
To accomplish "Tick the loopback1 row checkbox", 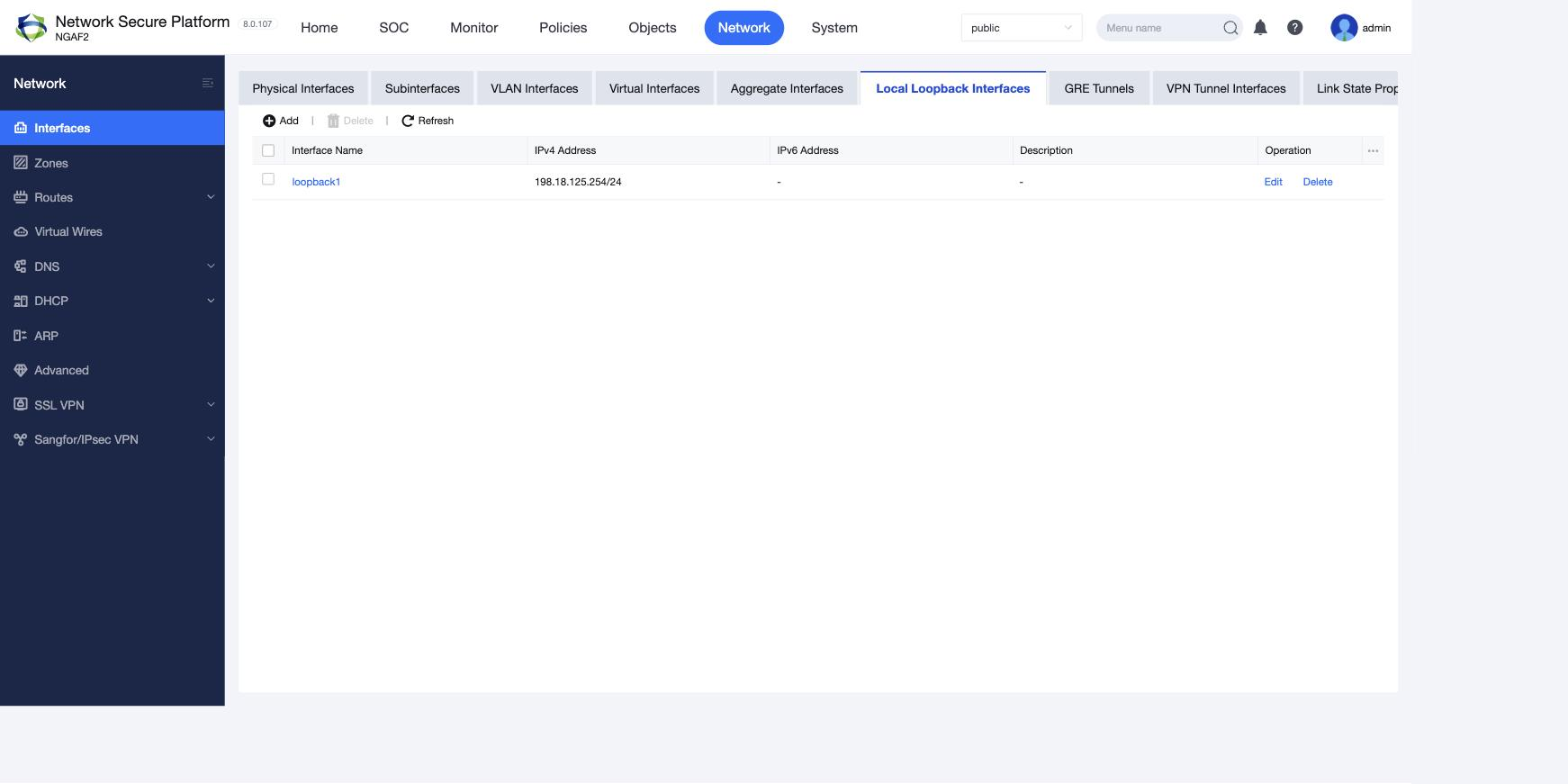I will click(268, 179).
